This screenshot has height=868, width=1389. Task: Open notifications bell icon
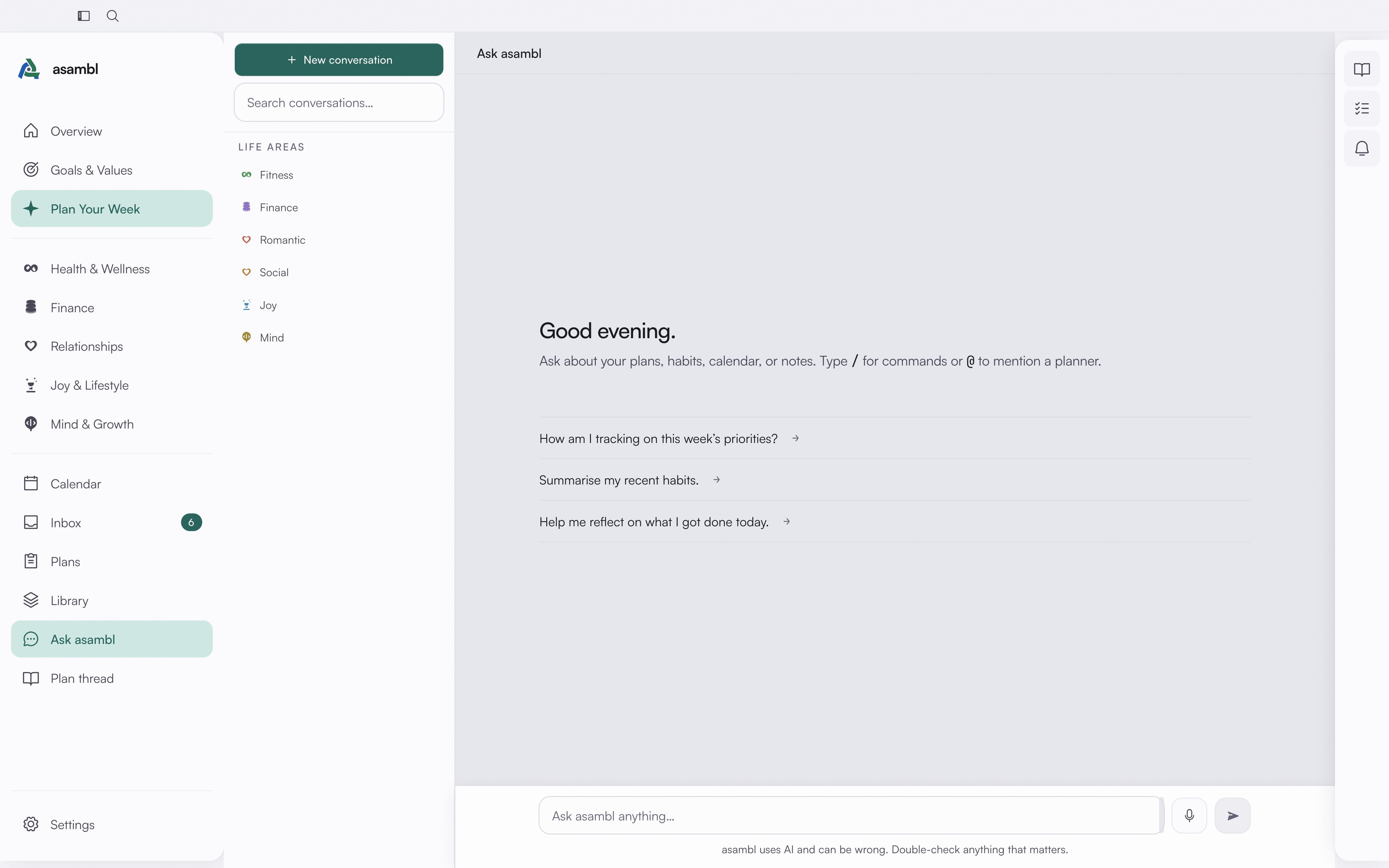click(x=1361, y=149)
